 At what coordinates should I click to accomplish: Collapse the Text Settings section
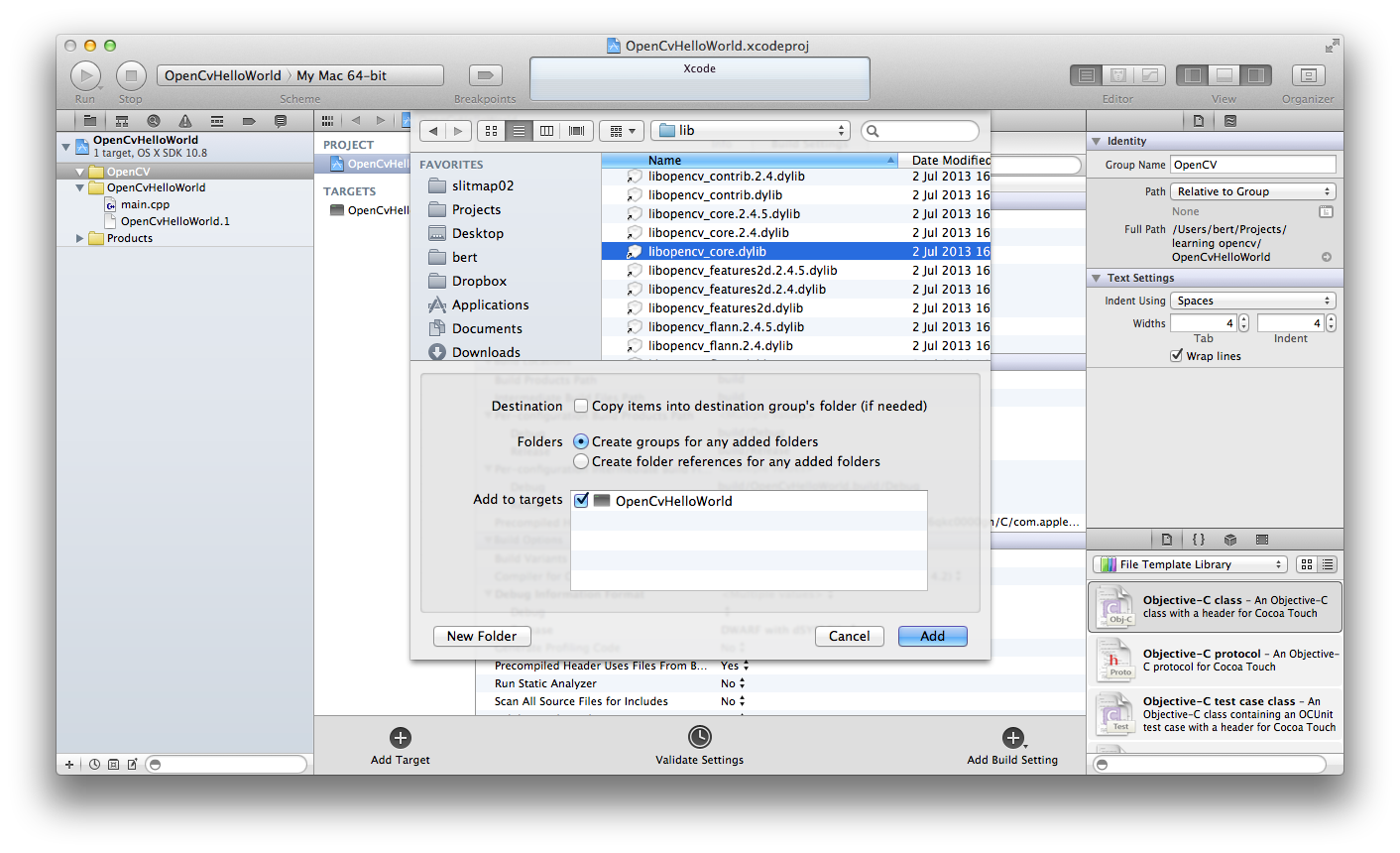click(1097, 279)
